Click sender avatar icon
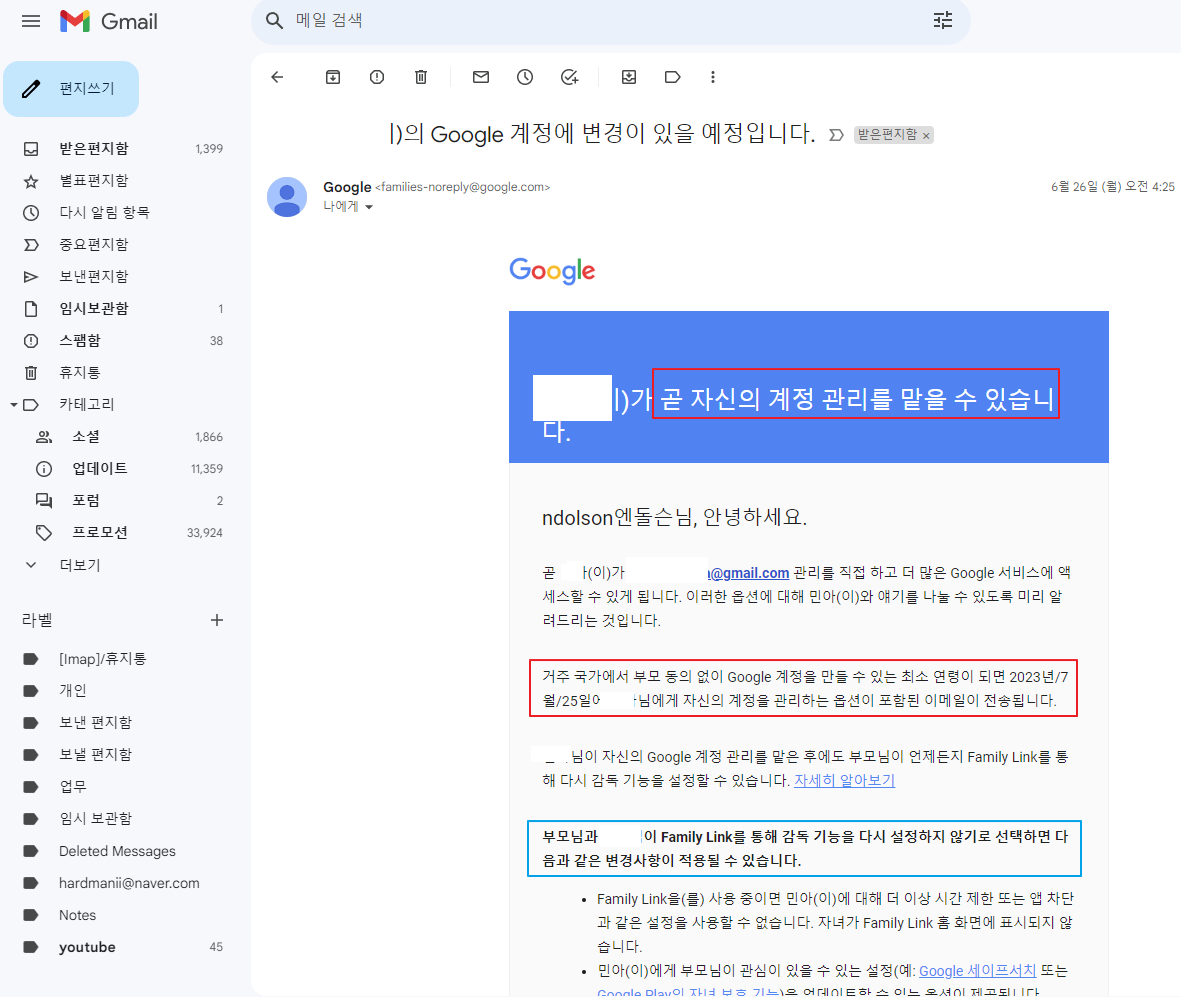This screenshot has height=997, width=1181. pos(287,197)
